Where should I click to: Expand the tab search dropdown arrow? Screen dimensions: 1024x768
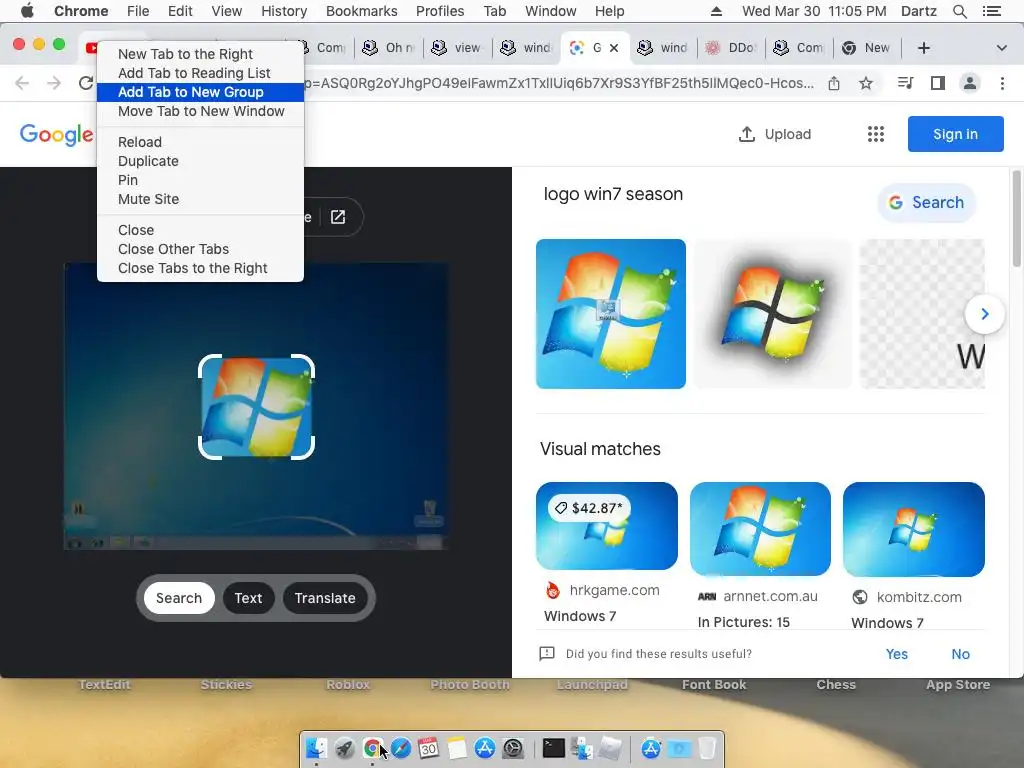pyautogui.click(x=1002, y=48)
